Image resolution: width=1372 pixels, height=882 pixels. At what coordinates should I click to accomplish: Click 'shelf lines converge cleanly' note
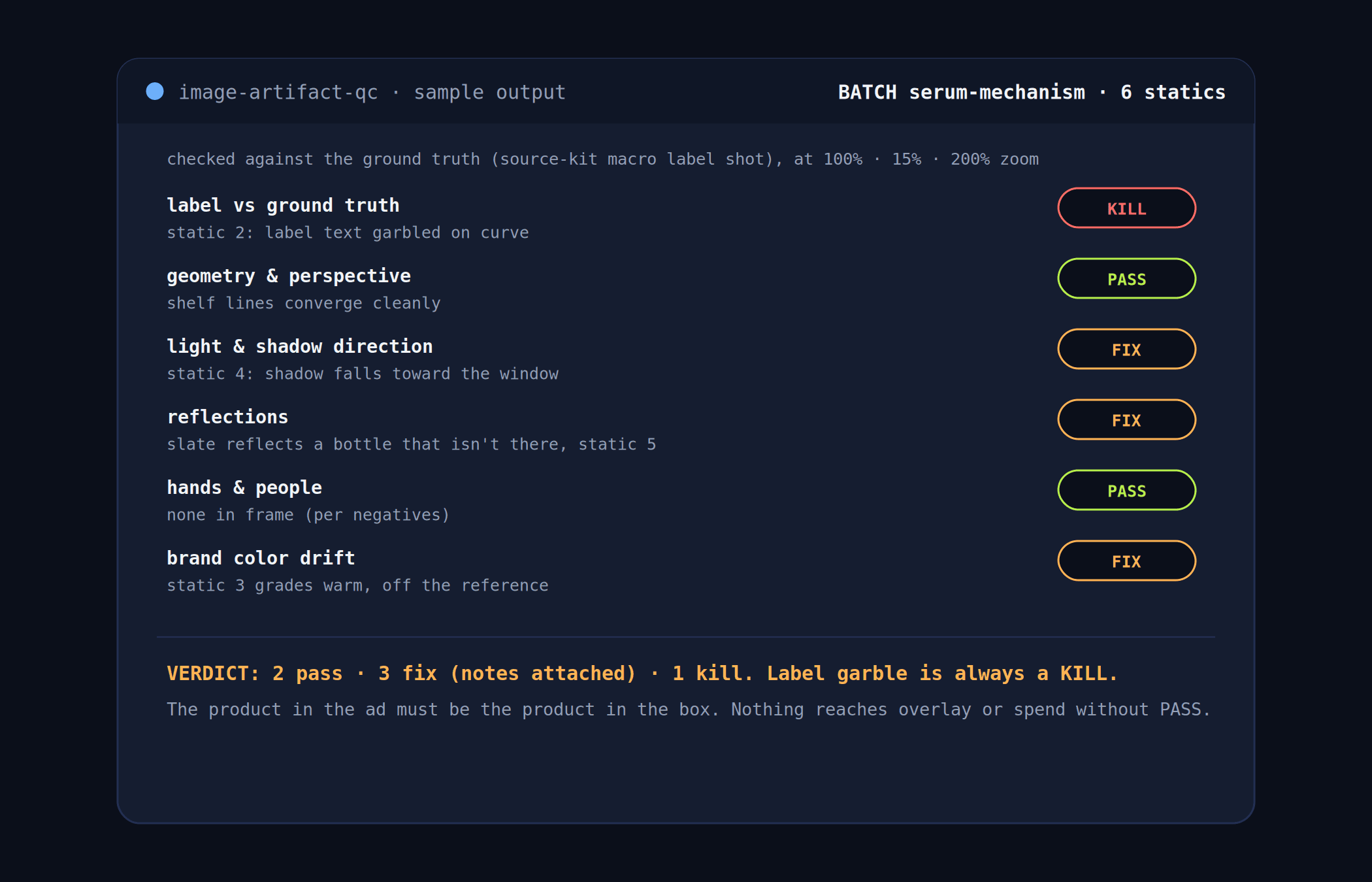click(304, 303)
